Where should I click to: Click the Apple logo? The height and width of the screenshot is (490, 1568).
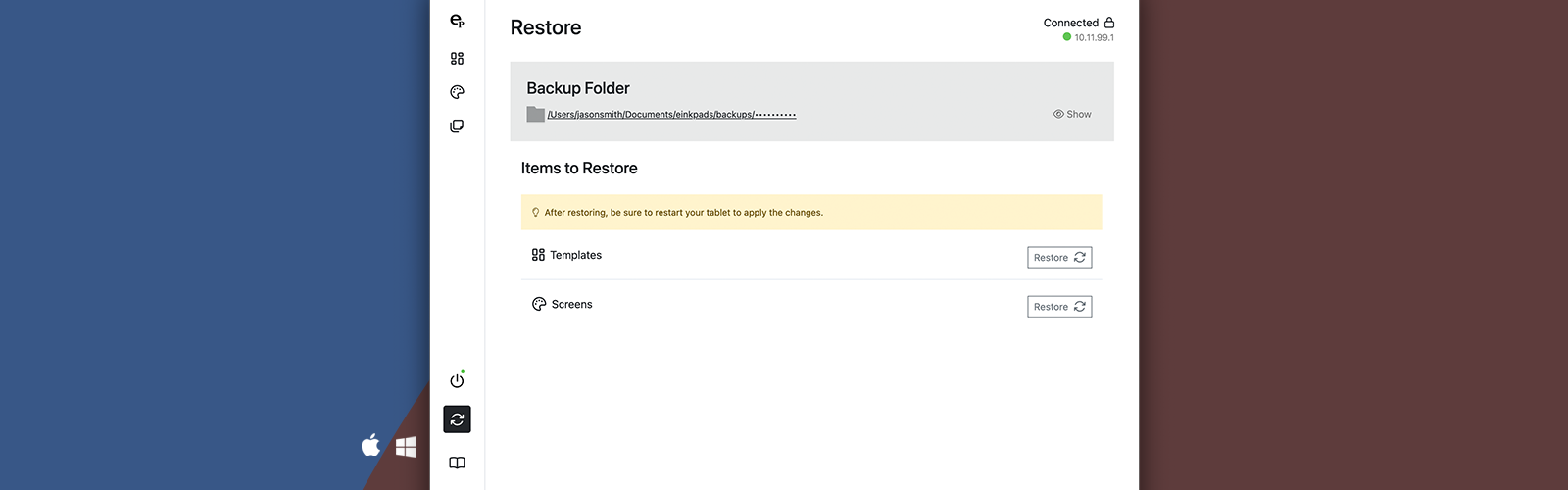pyautogui.click(x=370, y=446)
